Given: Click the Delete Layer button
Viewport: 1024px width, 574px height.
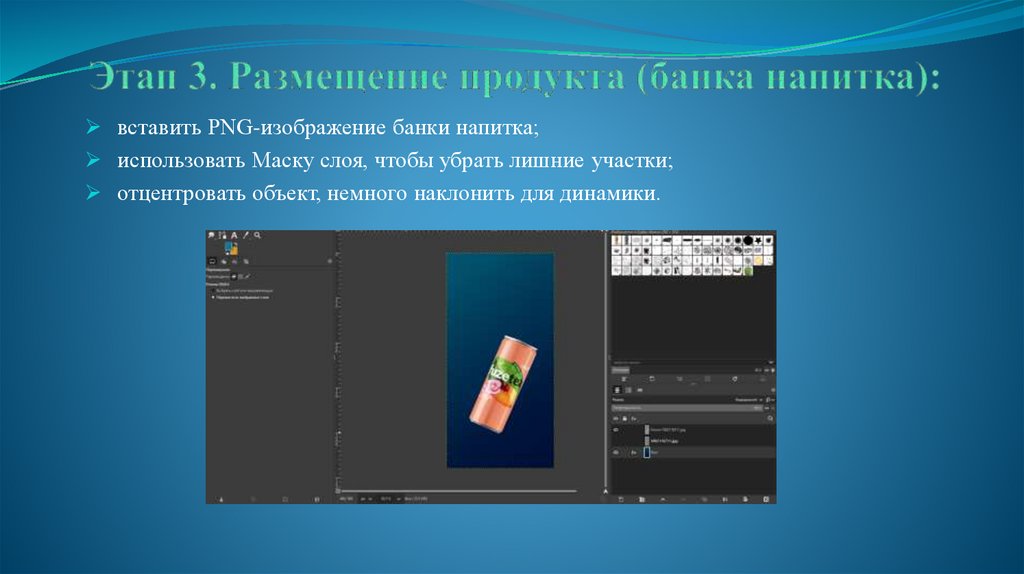Looking at the screenshot, I should point(766,500).
